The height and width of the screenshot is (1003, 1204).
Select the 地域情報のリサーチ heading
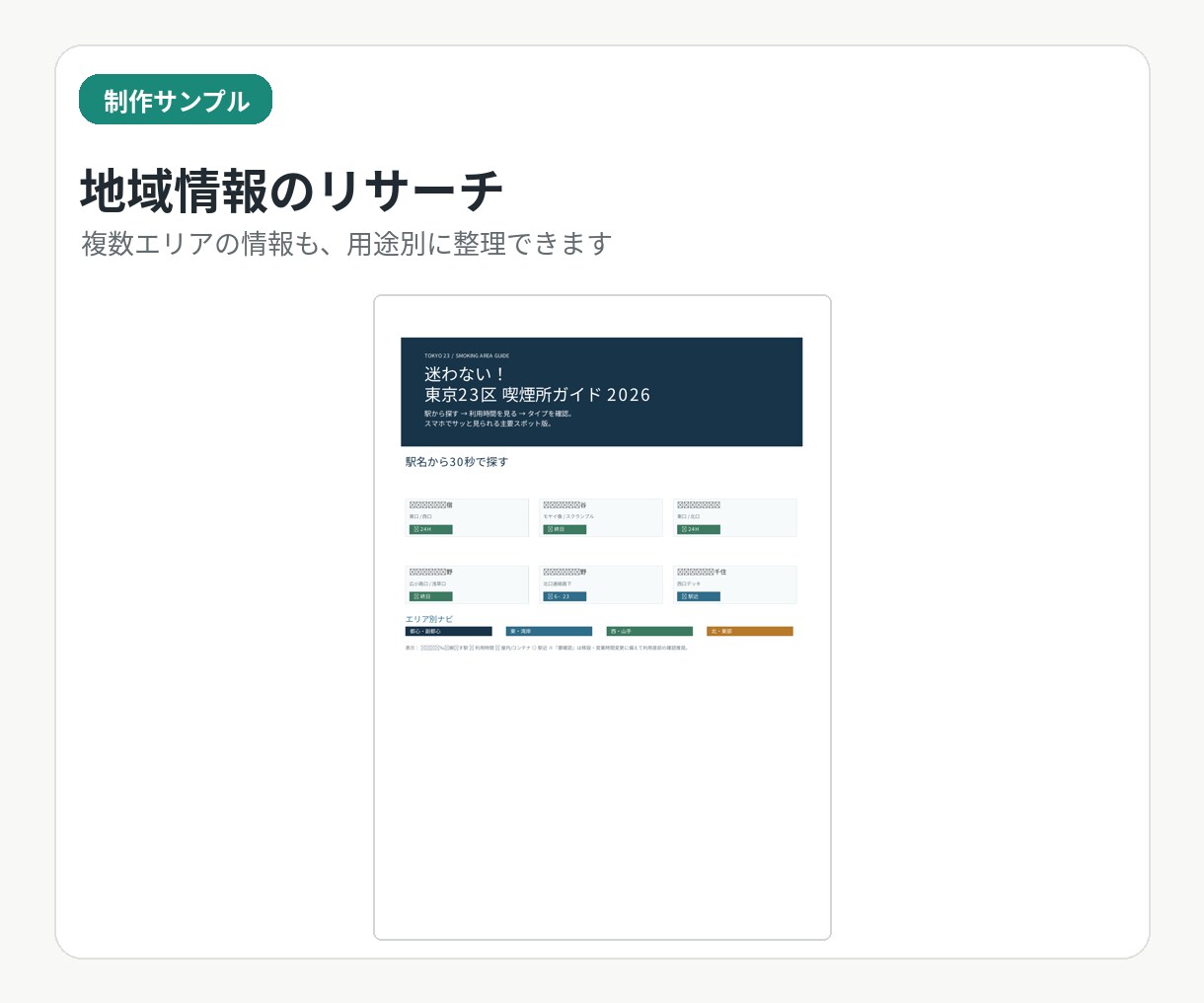pyautogui.click(x=292, y=191)
